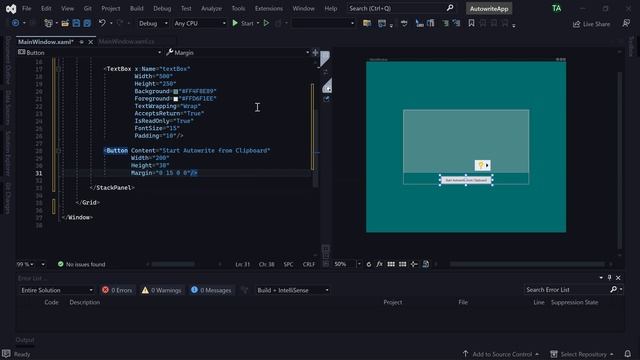Open the Debug menu
The width and height of the screenshot is (640, 360).
(x=162, y=8)
